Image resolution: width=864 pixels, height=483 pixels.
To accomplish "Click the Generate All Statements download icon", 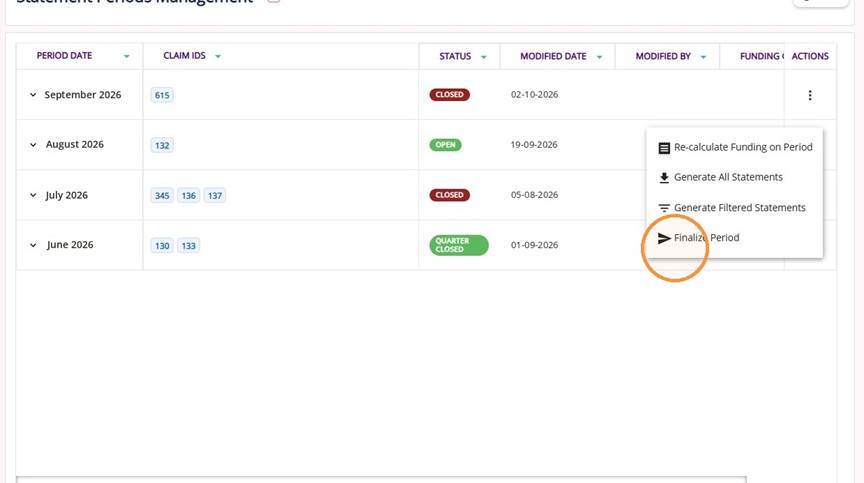I will coord(664,177).
